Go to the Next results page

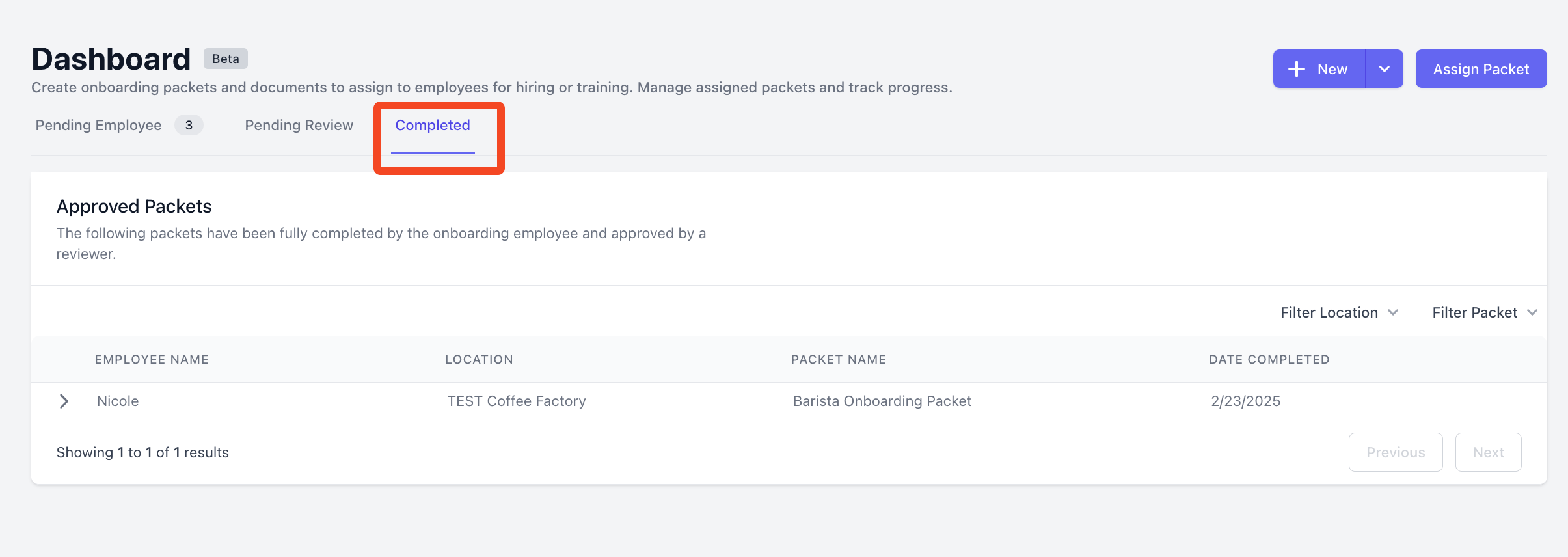[x=1488, y=452]
